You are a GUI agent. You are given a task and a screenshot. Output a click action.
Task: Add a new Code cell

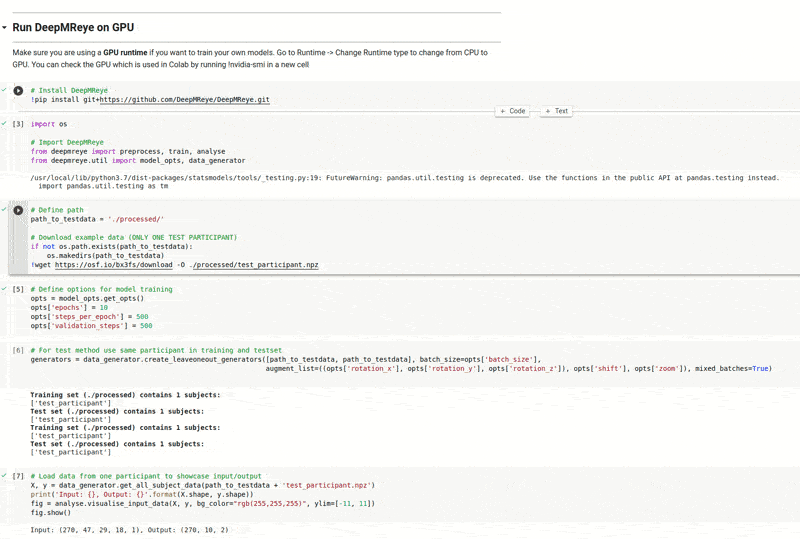(513, 111)
